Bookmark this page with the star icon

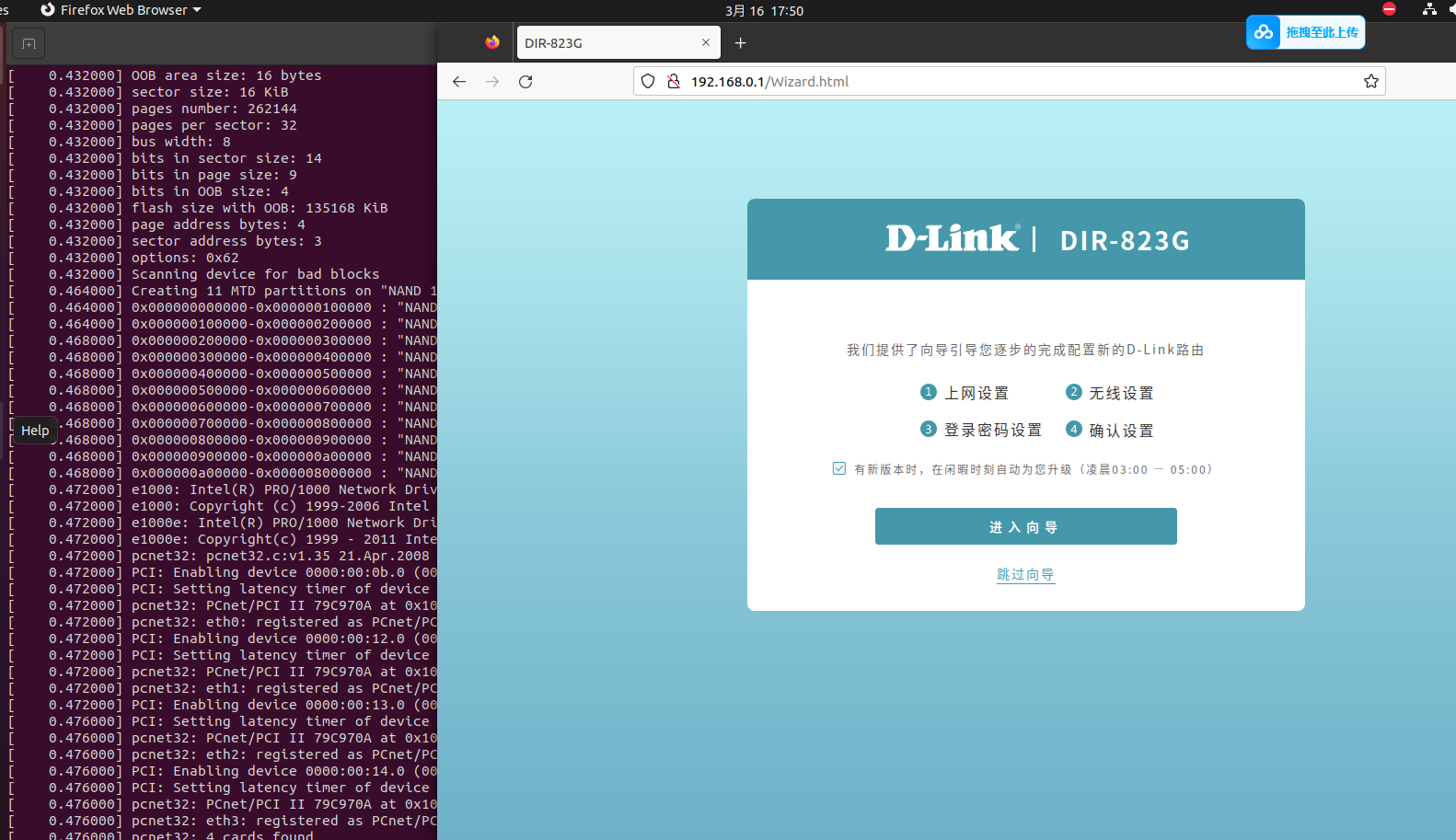point(1371,81)
